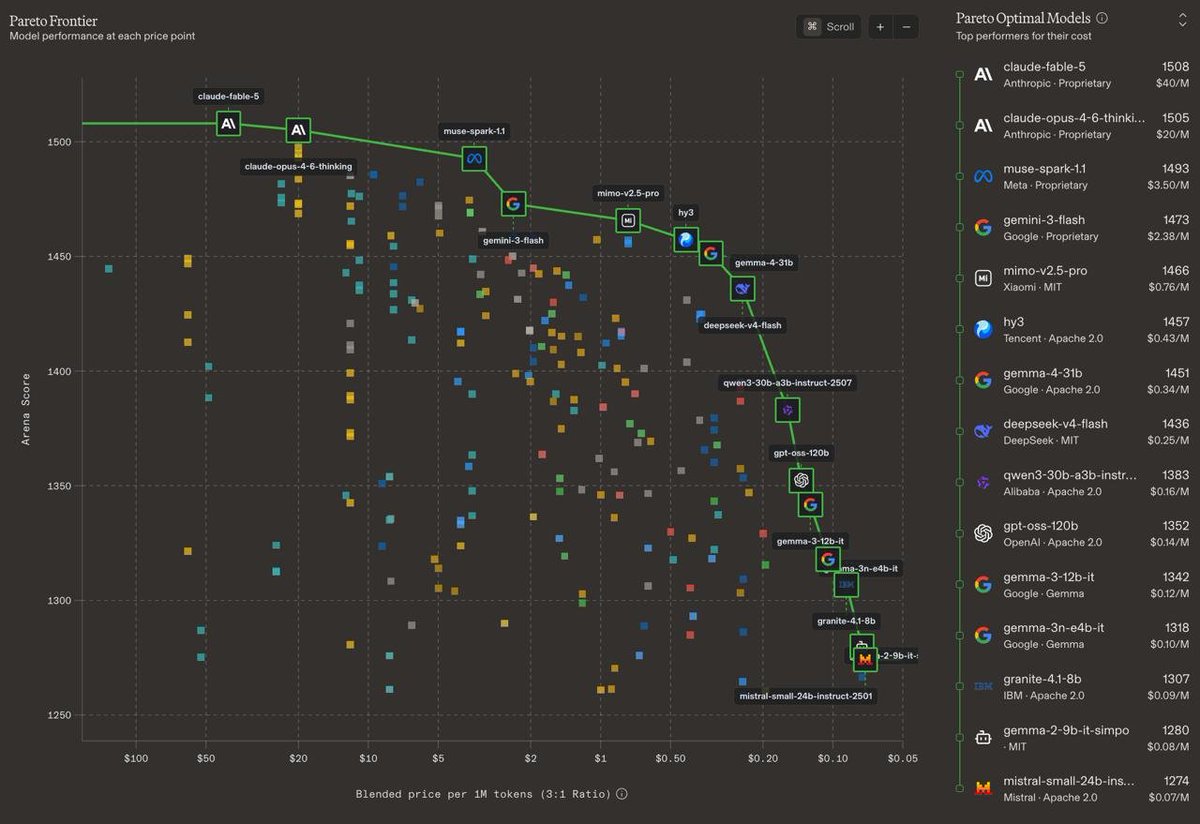Click the Scroll mode button
Screen dimensions: 1200x824
click(829, 27)
